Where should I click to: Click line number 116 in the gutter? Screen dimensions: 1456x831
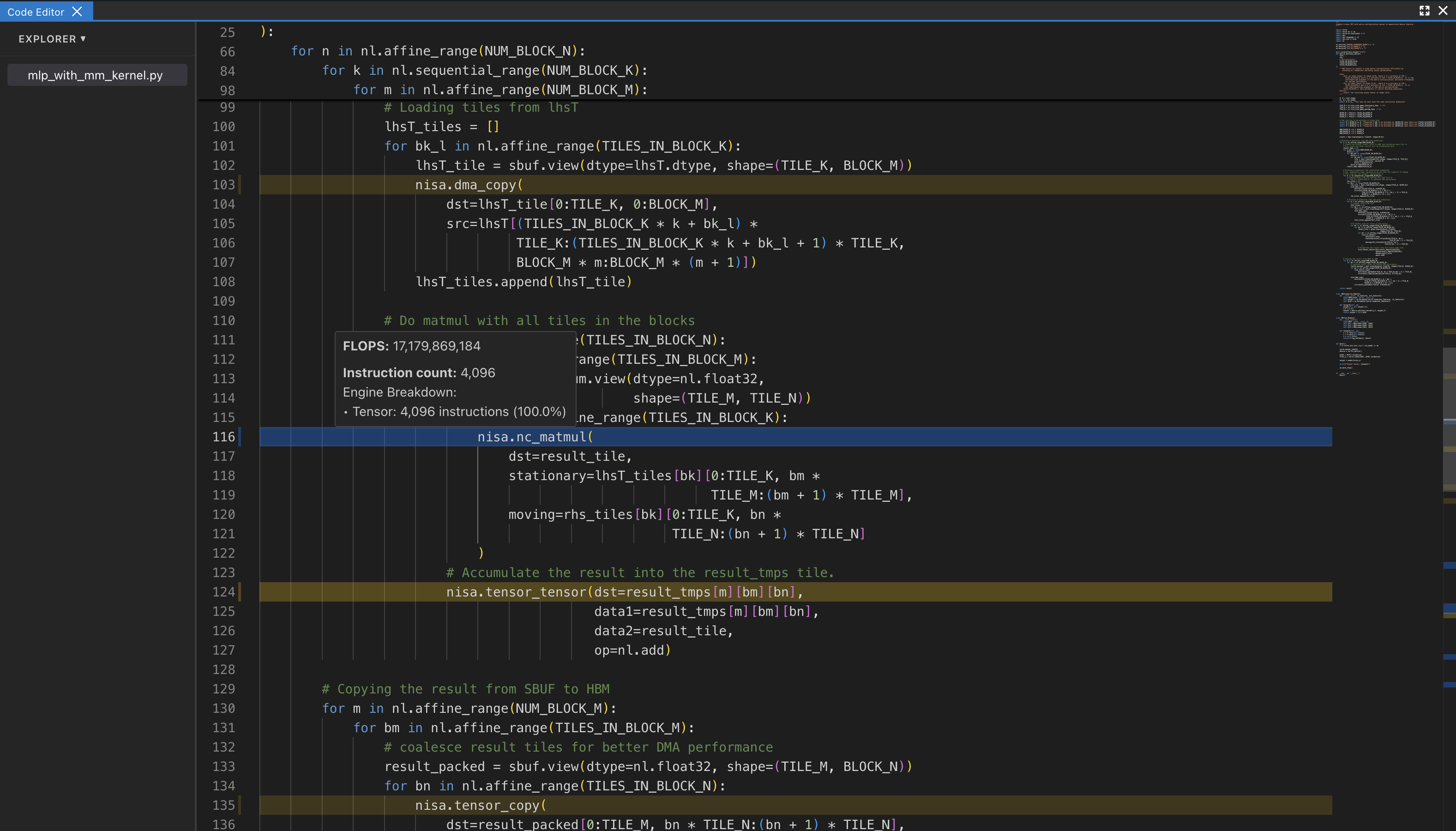click(x=224, y=437)
